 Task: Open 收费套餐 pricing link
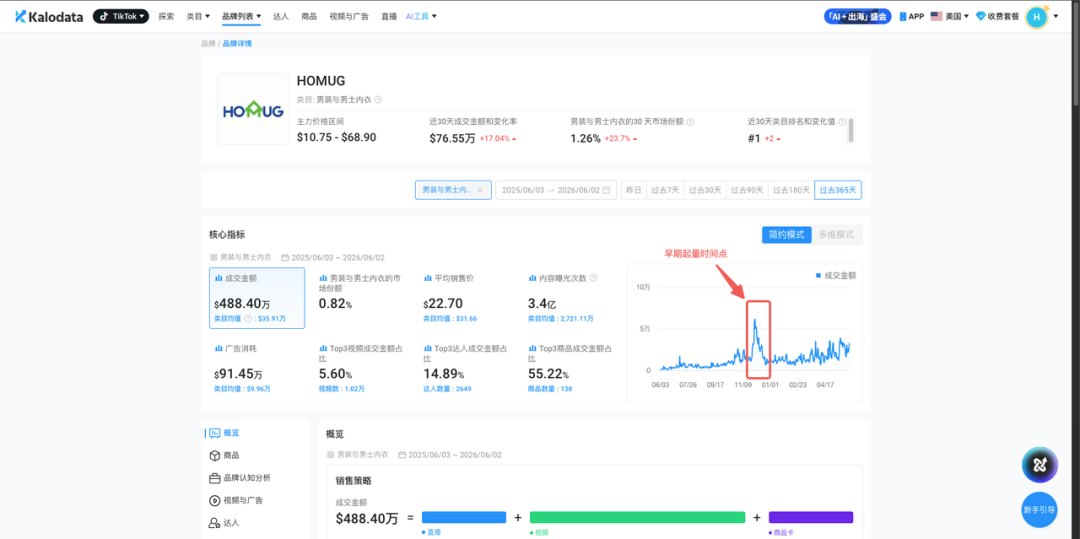(997, 16)
